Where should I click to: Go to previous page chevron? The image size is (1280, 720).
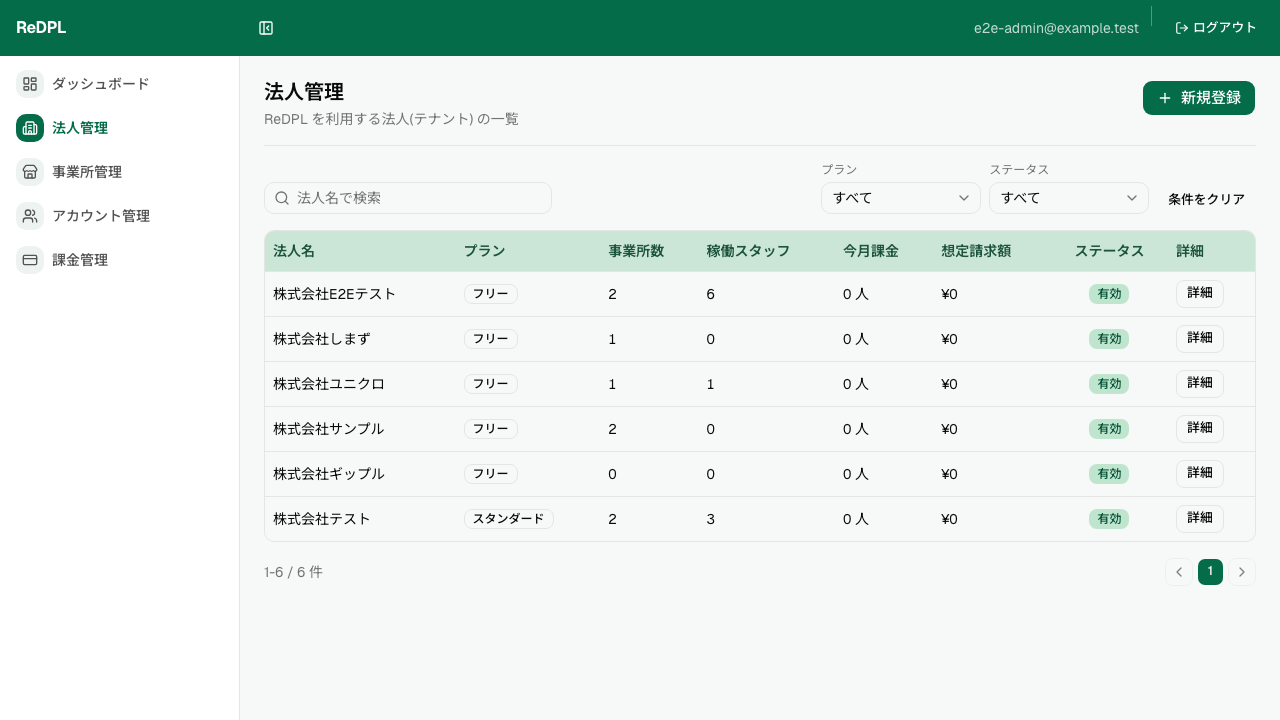click(1179, 572)
